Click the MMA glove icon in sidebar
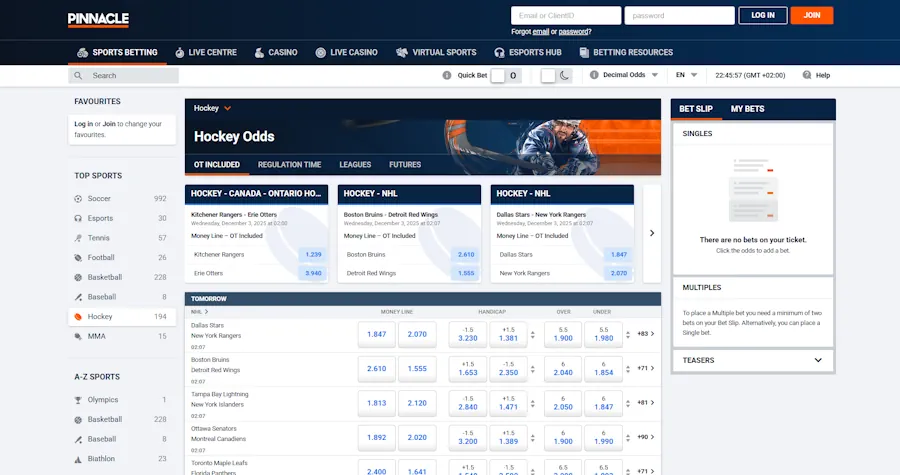 pos(78,337)
